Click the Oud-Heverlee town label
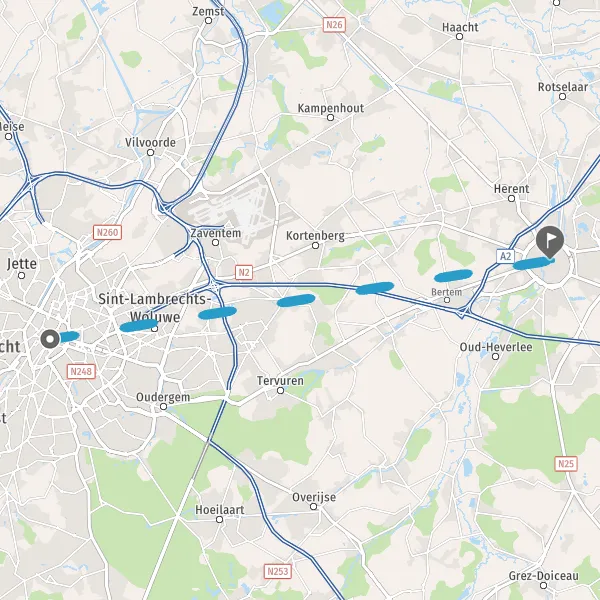The image size is (600, 600). 496,347
